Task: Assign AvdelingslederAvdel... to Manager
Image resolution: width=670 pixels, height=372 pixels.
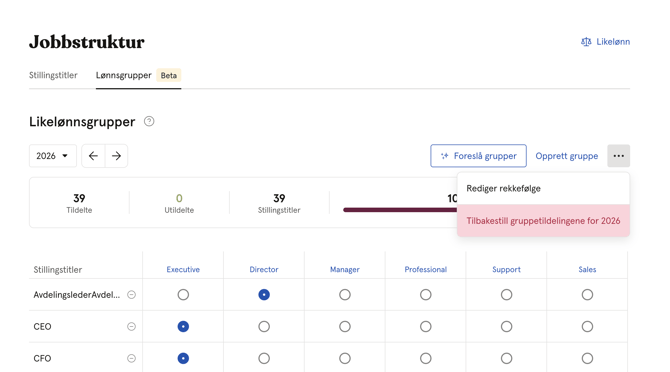Action: 344,295
